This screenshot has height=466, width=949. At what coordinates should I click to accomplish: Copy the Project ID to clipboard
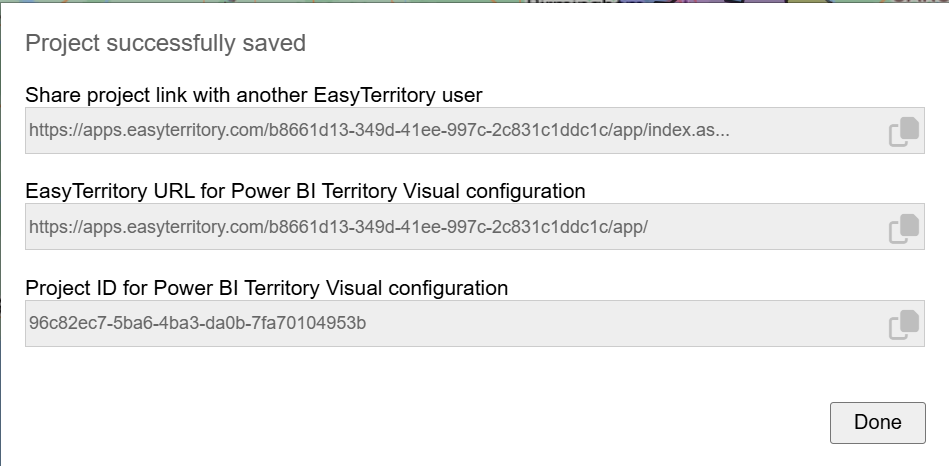tap(904, 324)
